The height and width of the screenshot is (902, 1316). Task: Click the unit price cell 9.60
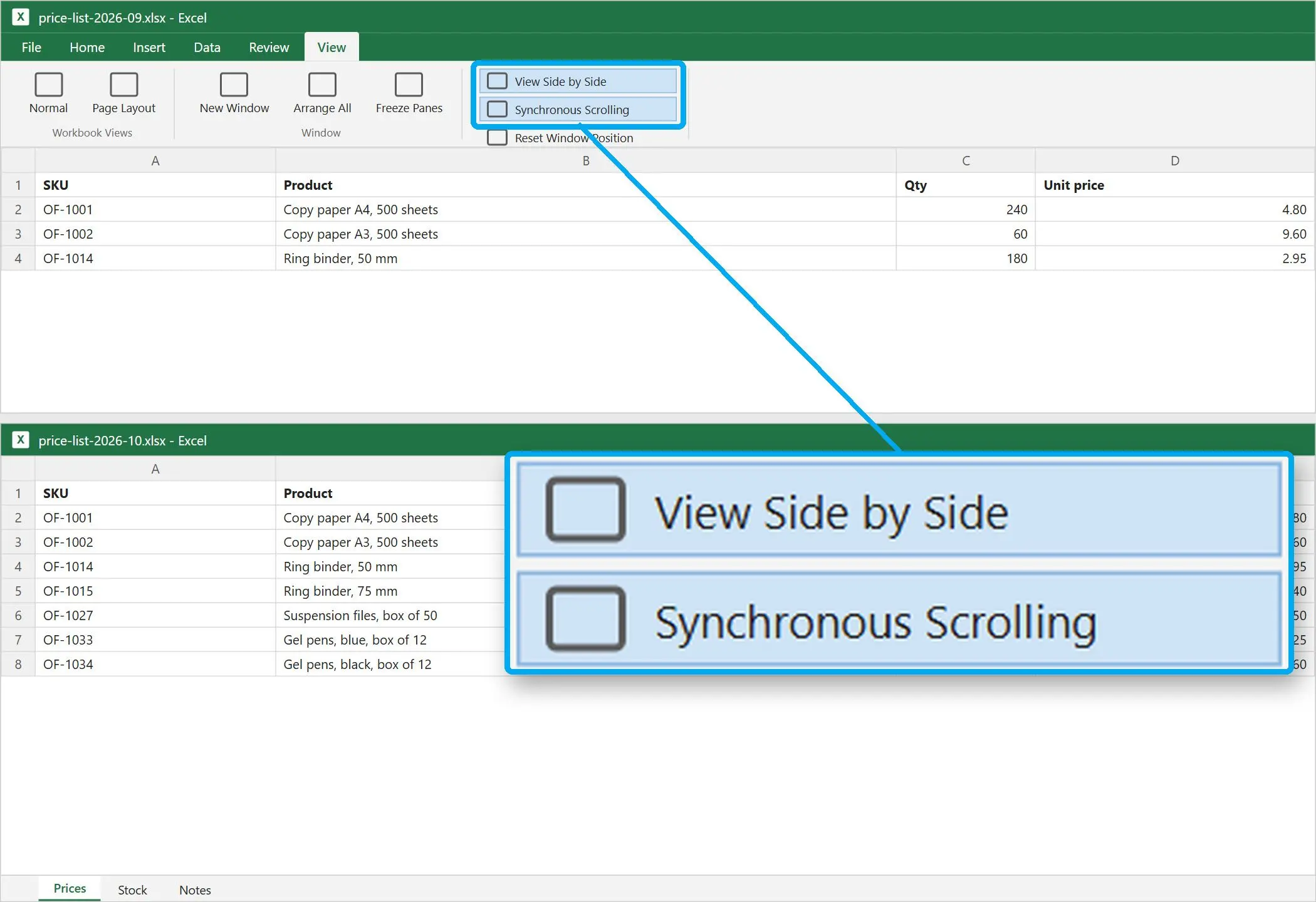click(x=1175, y=234)
